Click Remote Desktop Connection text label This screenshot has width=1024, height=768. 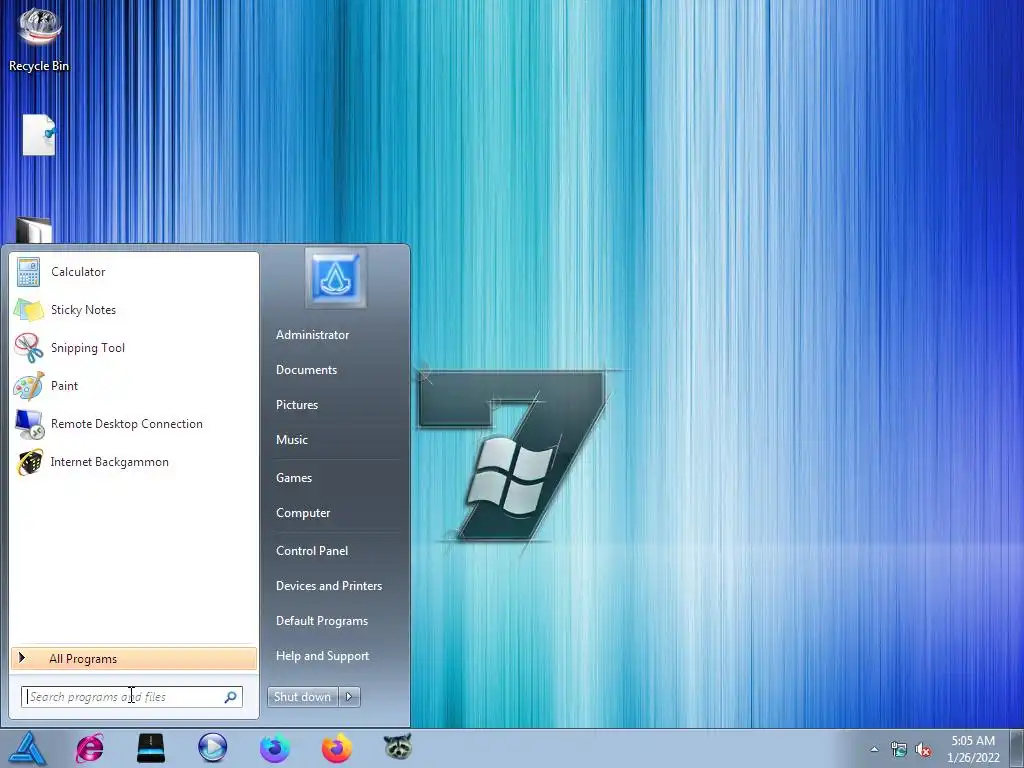(x=127, y=424)
